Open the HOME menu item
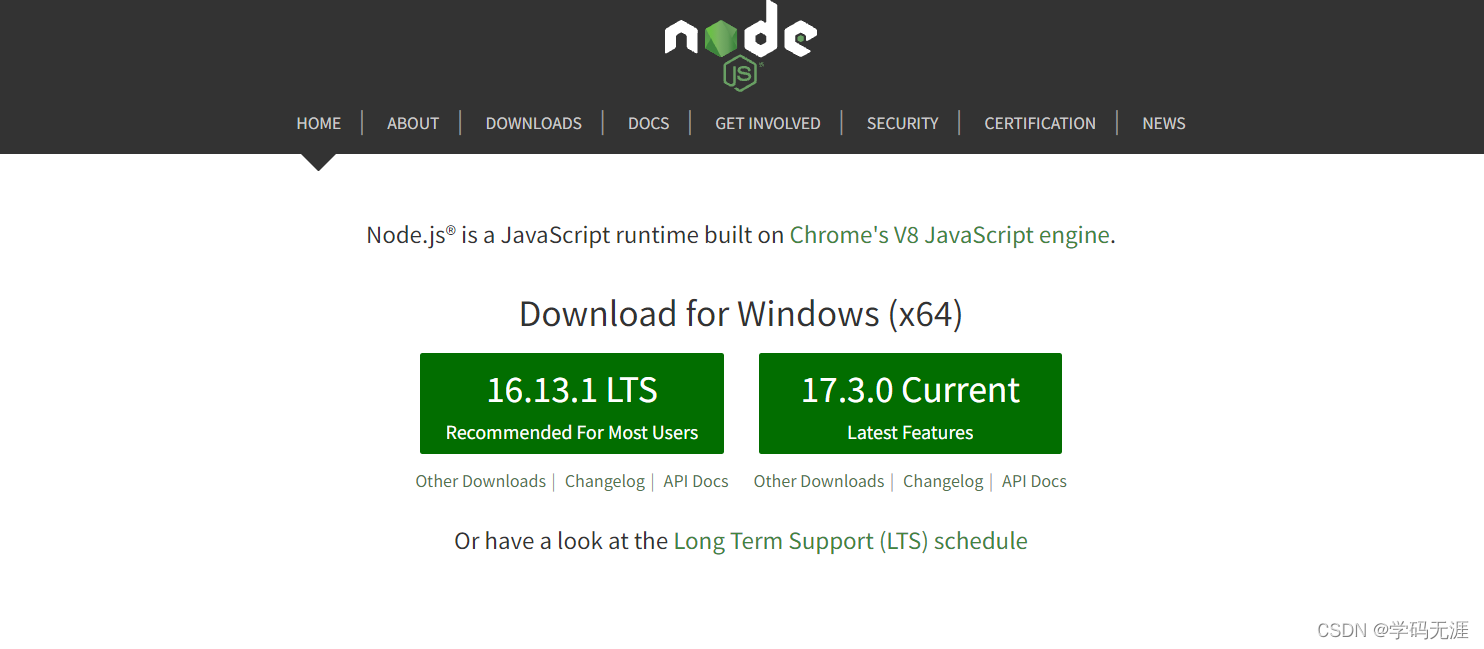Viewport: 1484px width, 649px height. 318,123
